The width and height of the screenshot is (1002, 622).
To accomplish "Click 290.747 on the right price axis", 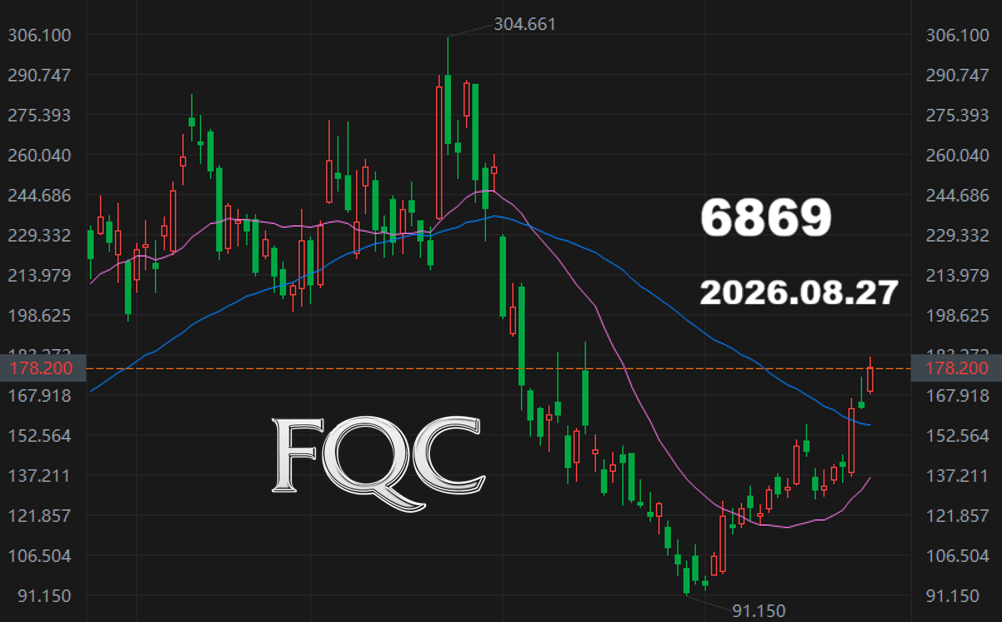I will tap(957, 75).
